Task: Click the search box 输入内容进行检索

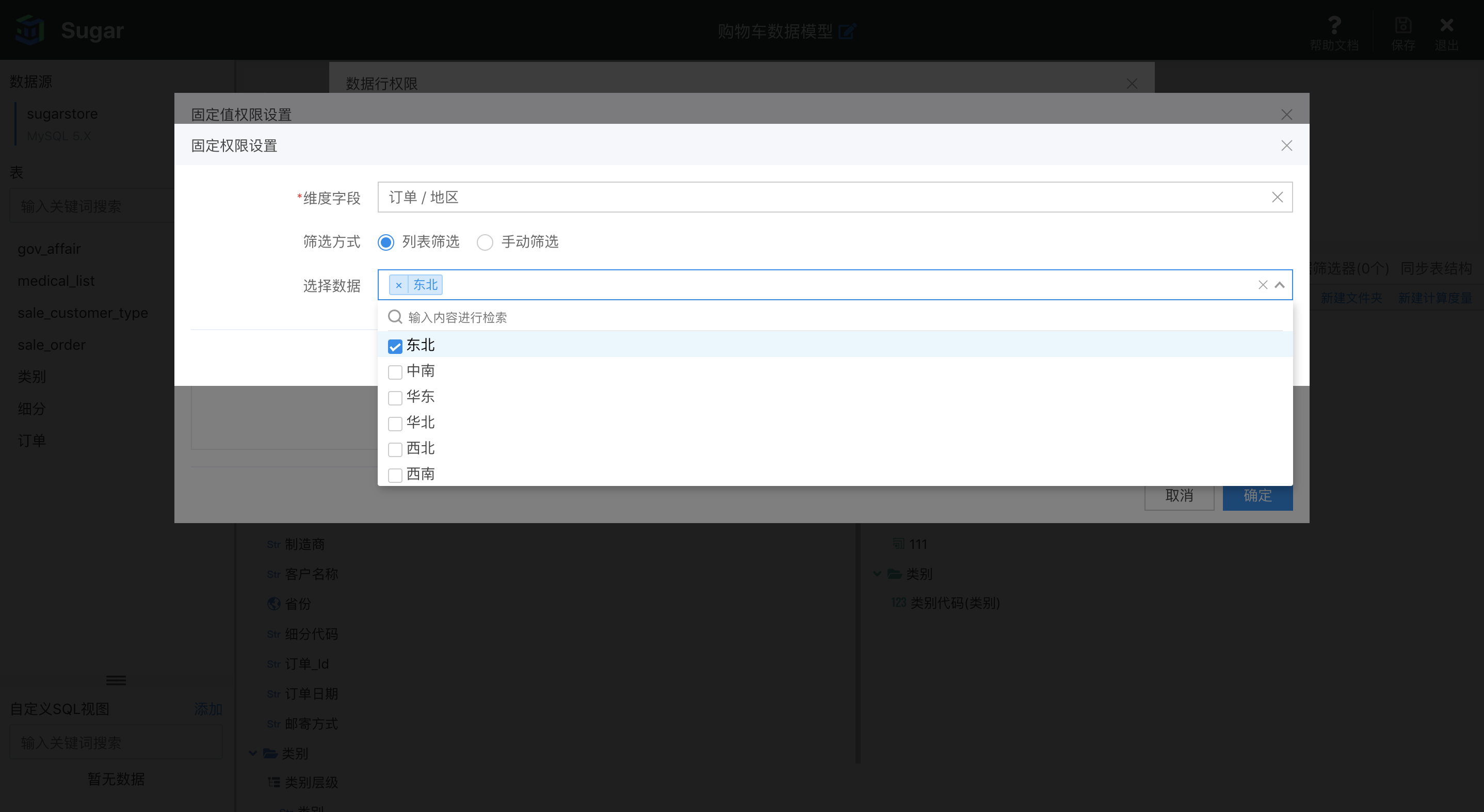Action: 835,317
